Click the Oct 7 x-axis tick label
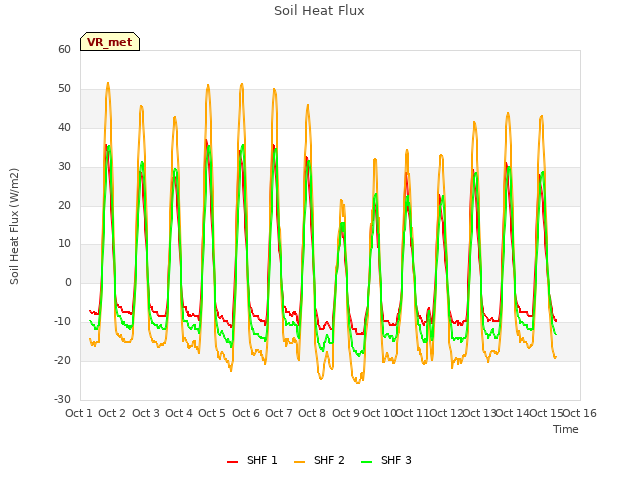The height and width of the screenshot is (480, 640). (279, 413)
